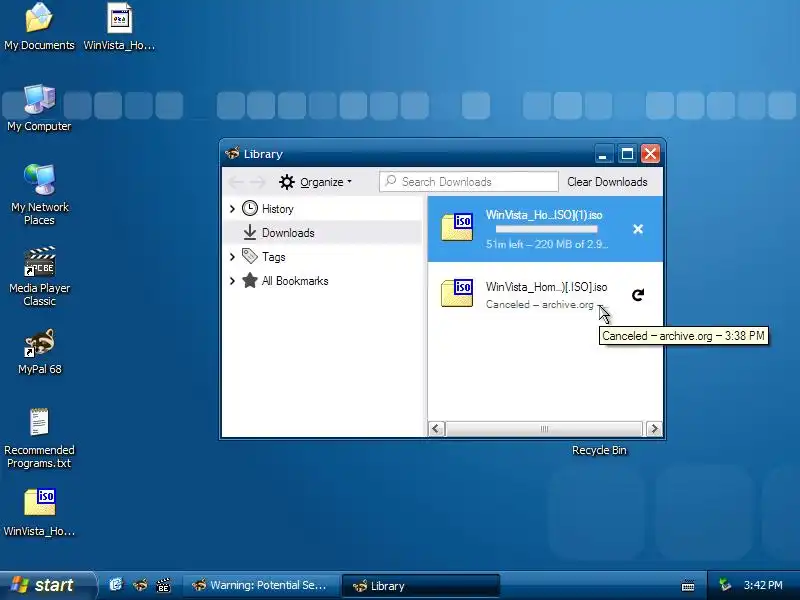This screenshot has width=800, height=600.
Task: Open the Start menu
Action: [x=46, y=585]
